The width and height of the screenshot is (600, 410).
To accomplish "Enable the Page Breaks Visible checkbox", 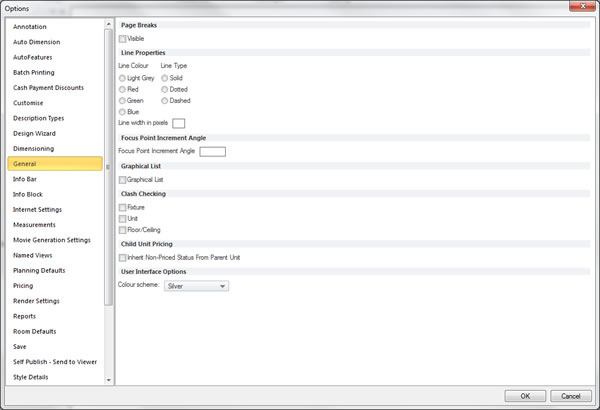I will [x=123, y=38].
